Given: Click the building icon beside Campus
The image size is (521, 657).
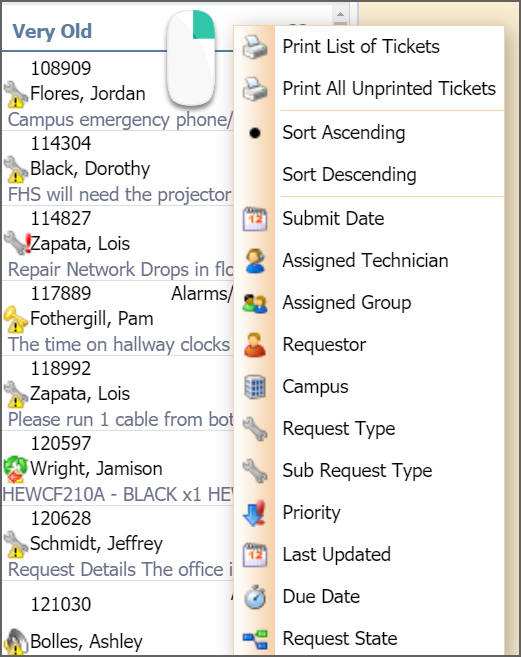Looking at the screenshot, I should click(255, 386).
